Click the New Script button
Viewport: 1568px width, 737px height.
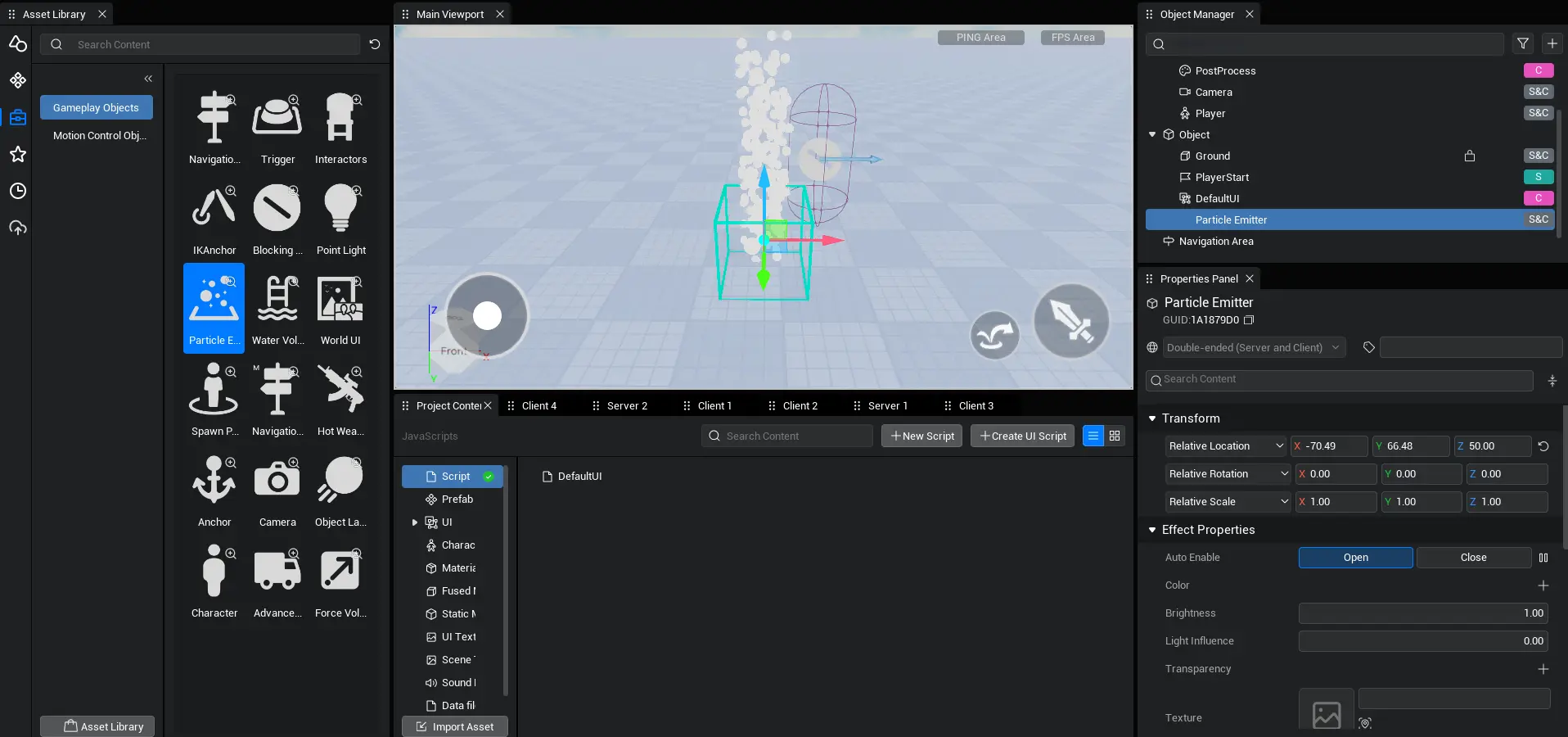(x=921, y=436)
